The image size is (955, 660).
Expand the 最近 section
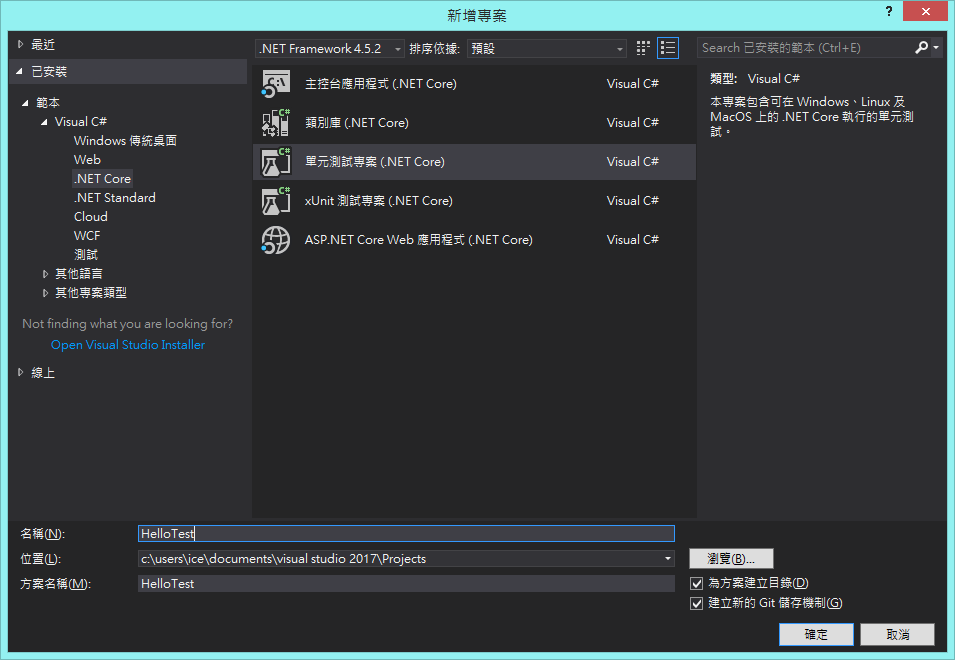(21, 44)
